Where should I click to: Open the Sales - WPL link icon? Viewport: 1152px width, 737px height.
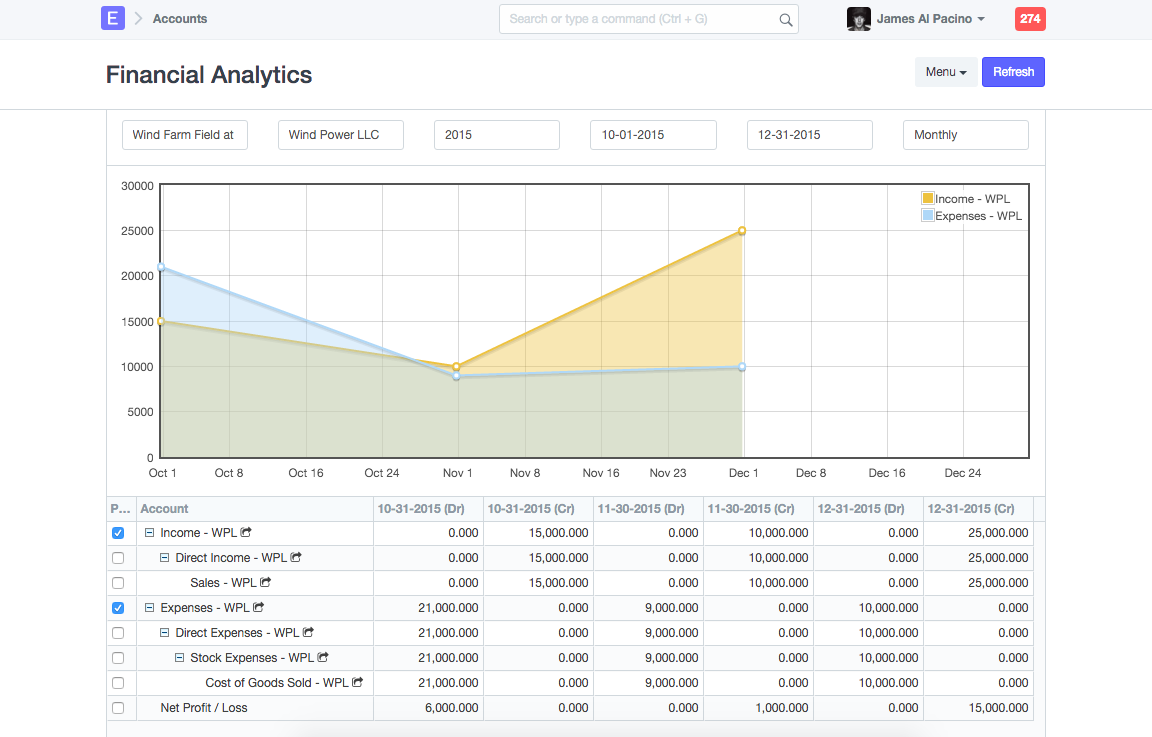(x=266, y=582)
